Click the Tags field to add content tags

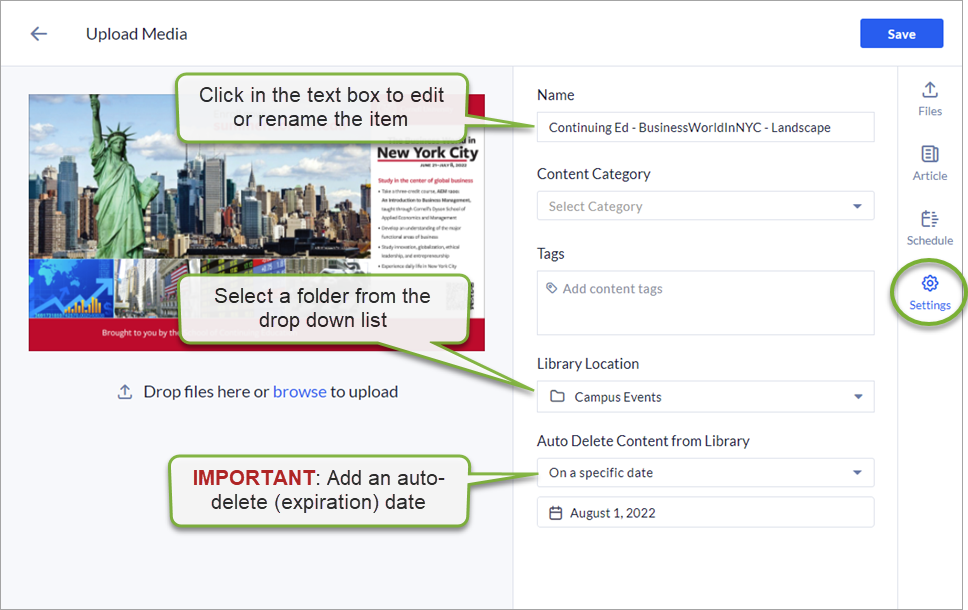705,300
